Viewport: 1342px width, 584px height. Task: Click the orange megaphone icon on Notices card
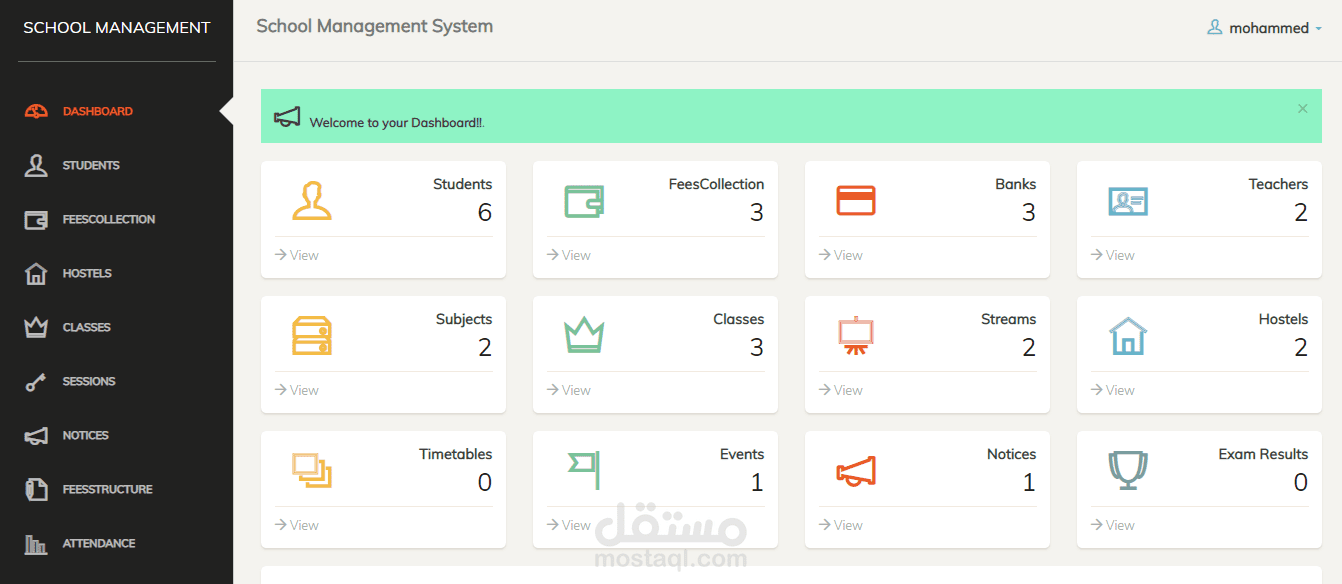(856, 471)
